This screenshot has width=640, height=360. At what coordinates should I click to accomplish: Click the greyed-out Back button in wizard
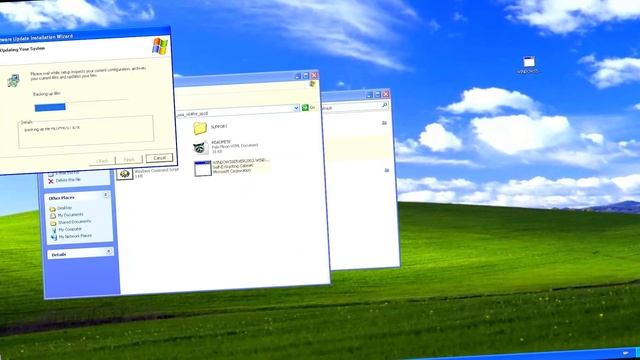click(102, 160)
